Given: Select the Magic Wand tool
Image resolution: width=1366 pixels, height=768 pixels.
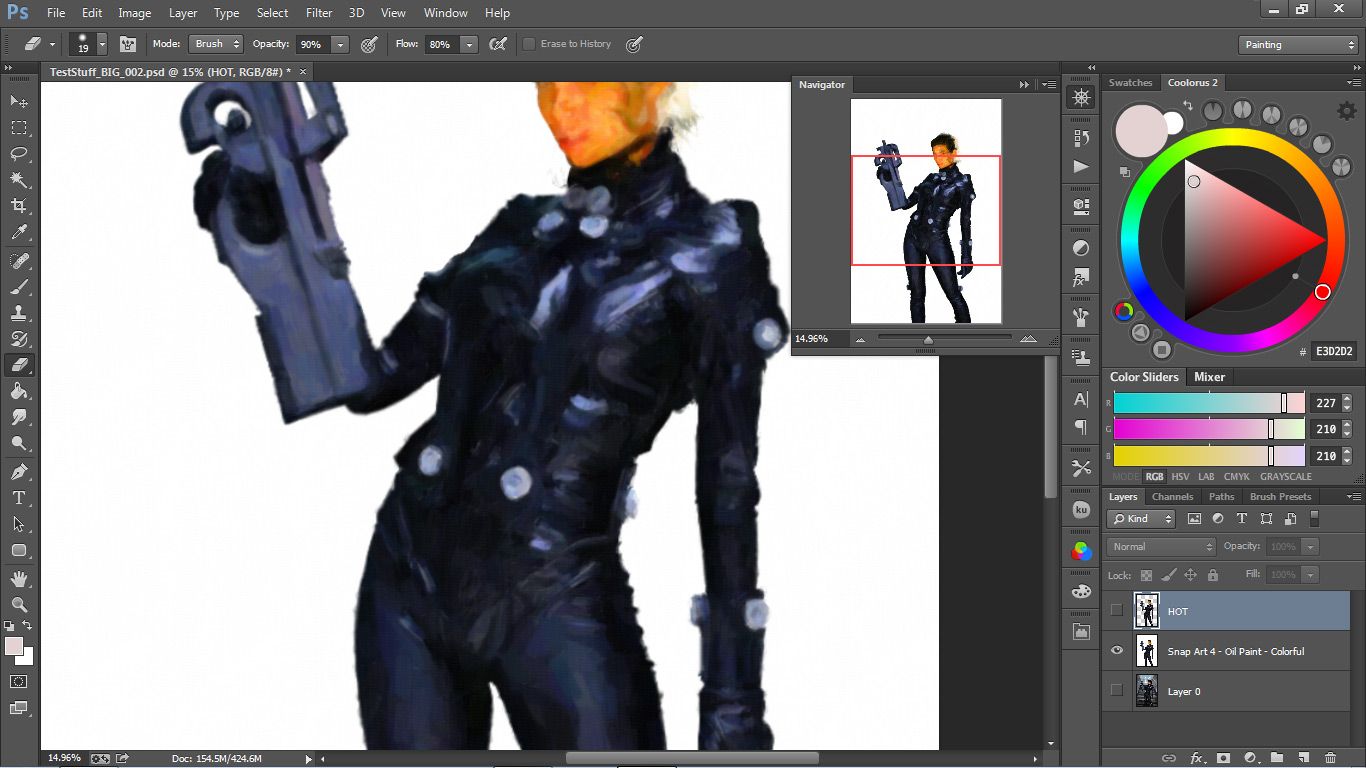Looking at the screenshot, I should click(x=19, y=180).
